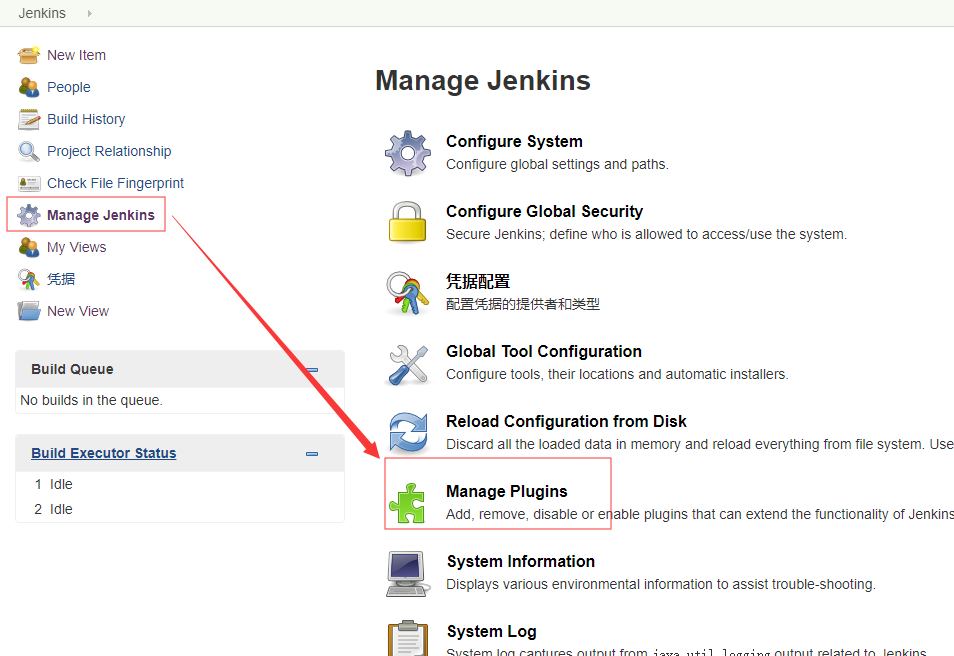
Task: Click the New View folder icon
Action: [x=29, y=312]
